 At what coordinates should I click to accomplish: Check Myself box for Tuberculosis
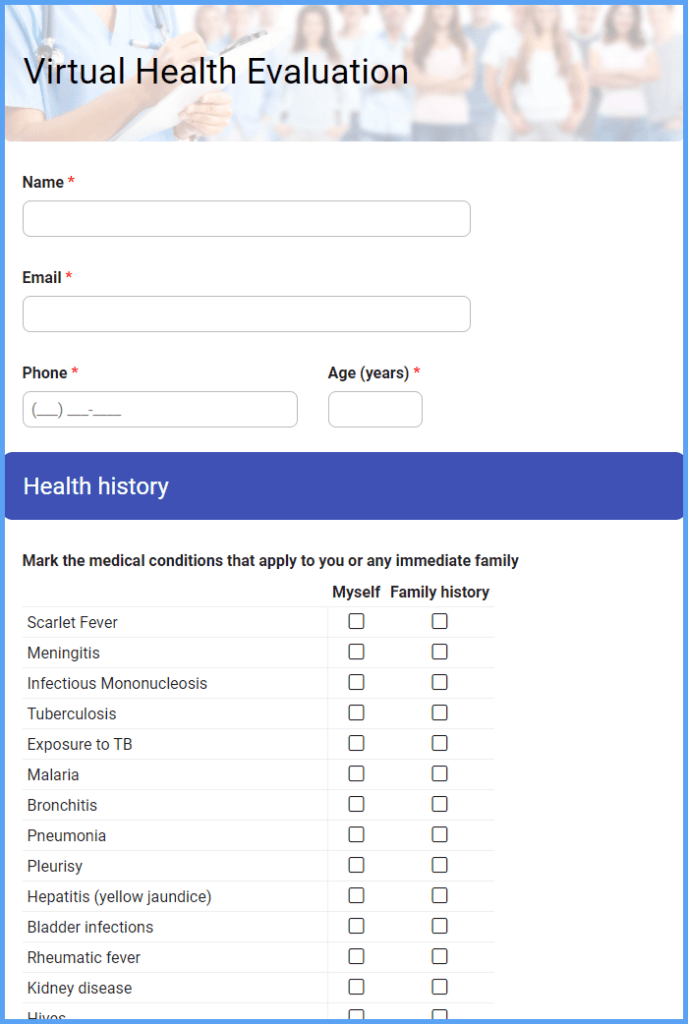click(356, 713)
